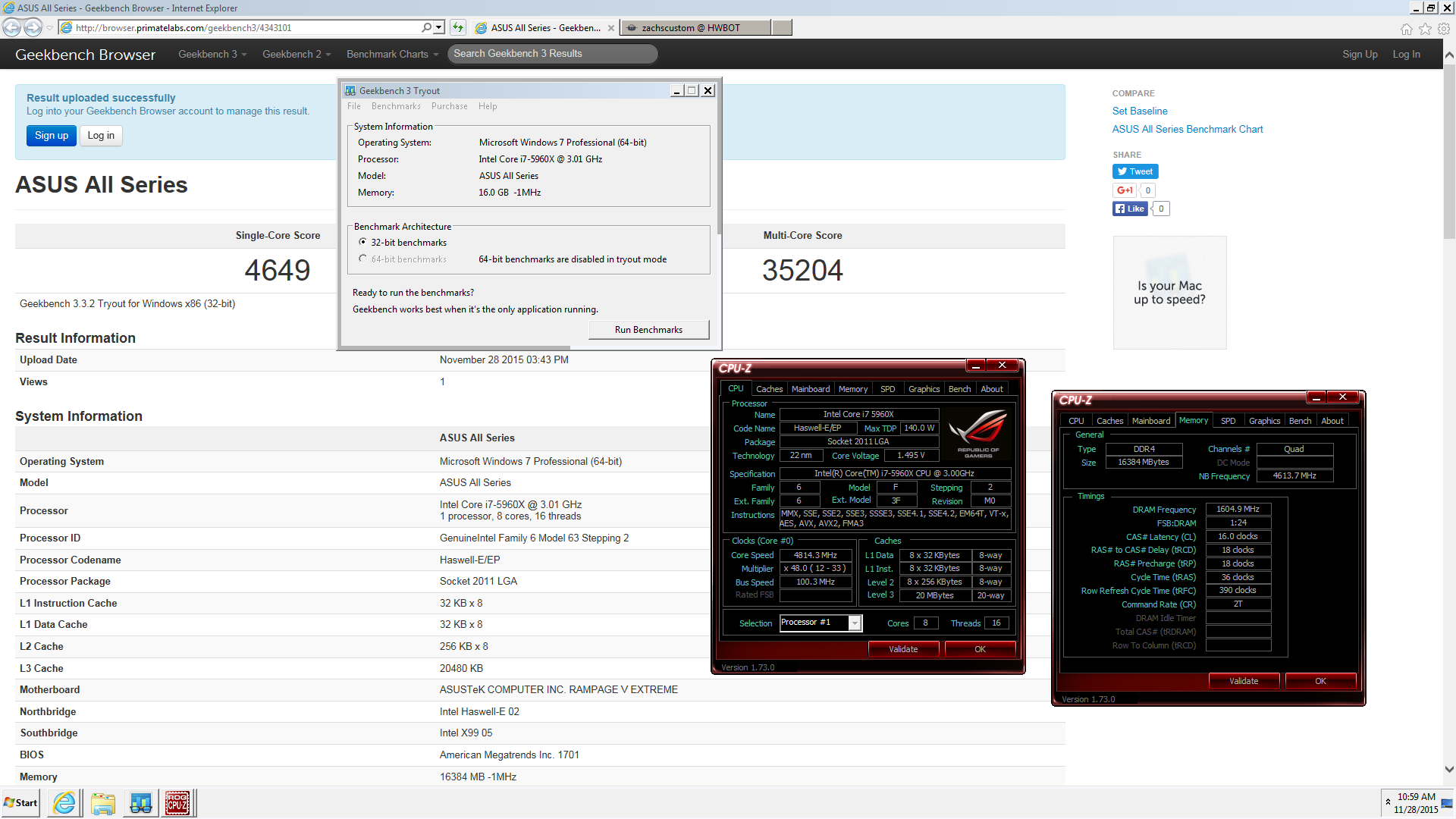Switch to Geekbench app on taskbar
Image resolution: width=1456 pixels, height=819 pixels.
[x=140, y=803]
